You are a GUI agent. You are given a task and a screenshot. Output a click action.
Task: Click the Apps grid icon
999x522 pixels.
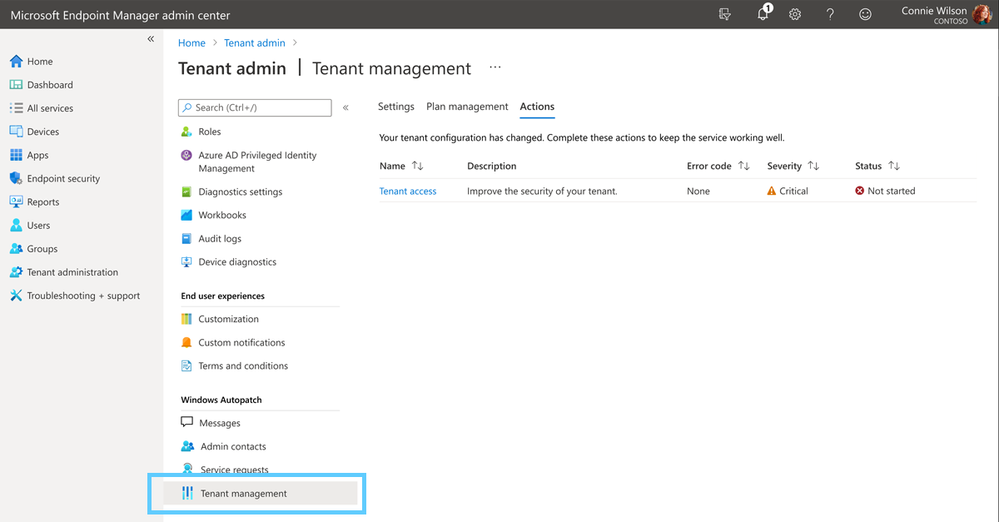point(16,155)
